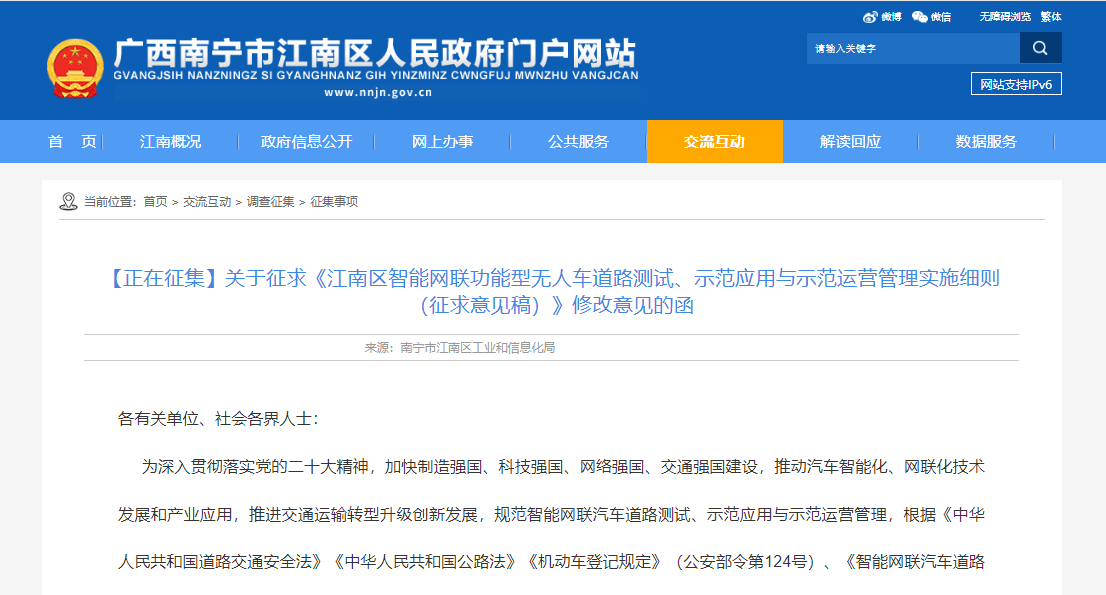This screenshot has width=1106, height=595.
Task: Enable 无障碍浏览 accessibility mode
Action: tap(1004, 17)
